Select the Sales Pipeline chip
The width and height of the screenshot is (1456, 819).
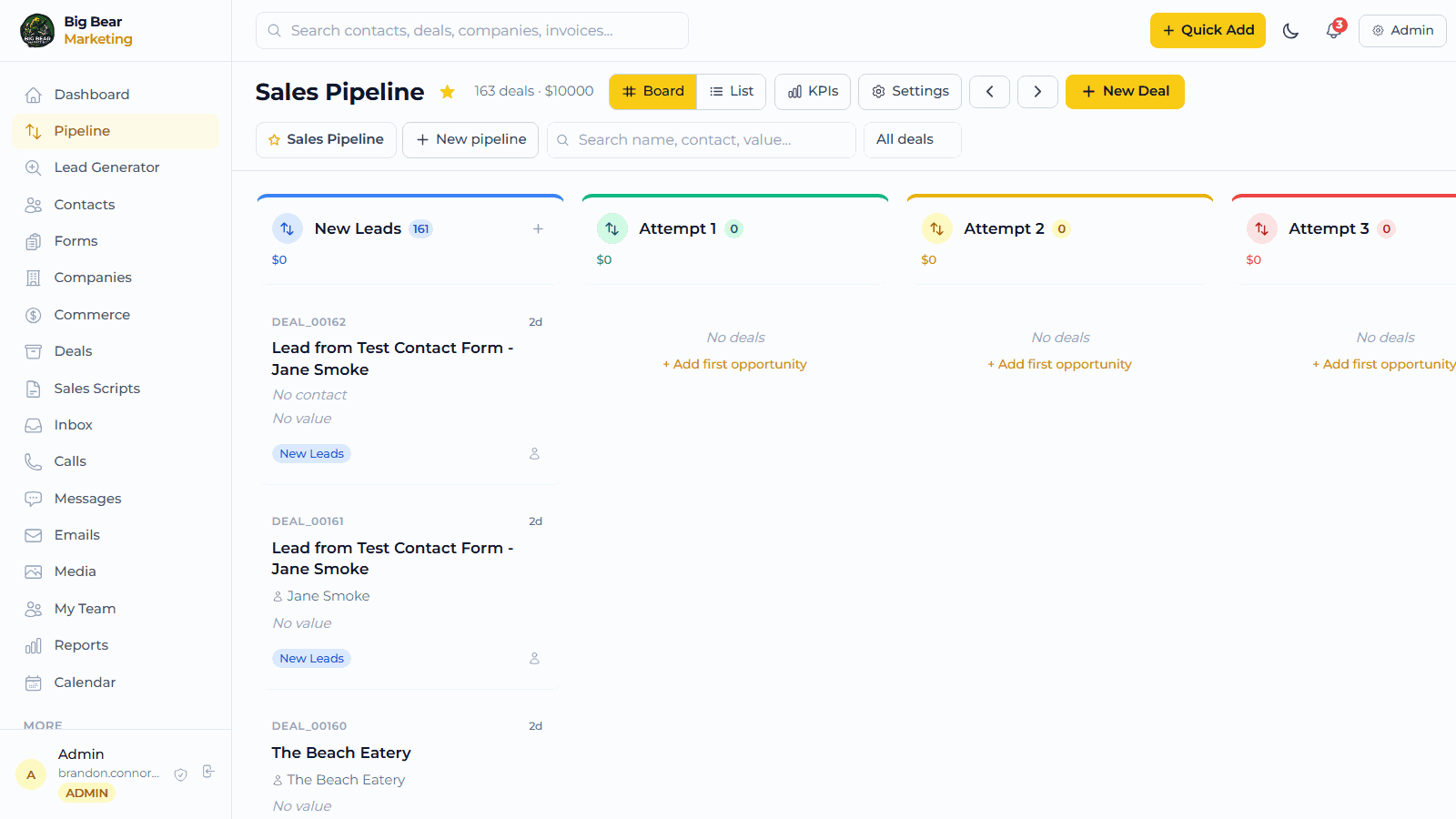[326, 139]
